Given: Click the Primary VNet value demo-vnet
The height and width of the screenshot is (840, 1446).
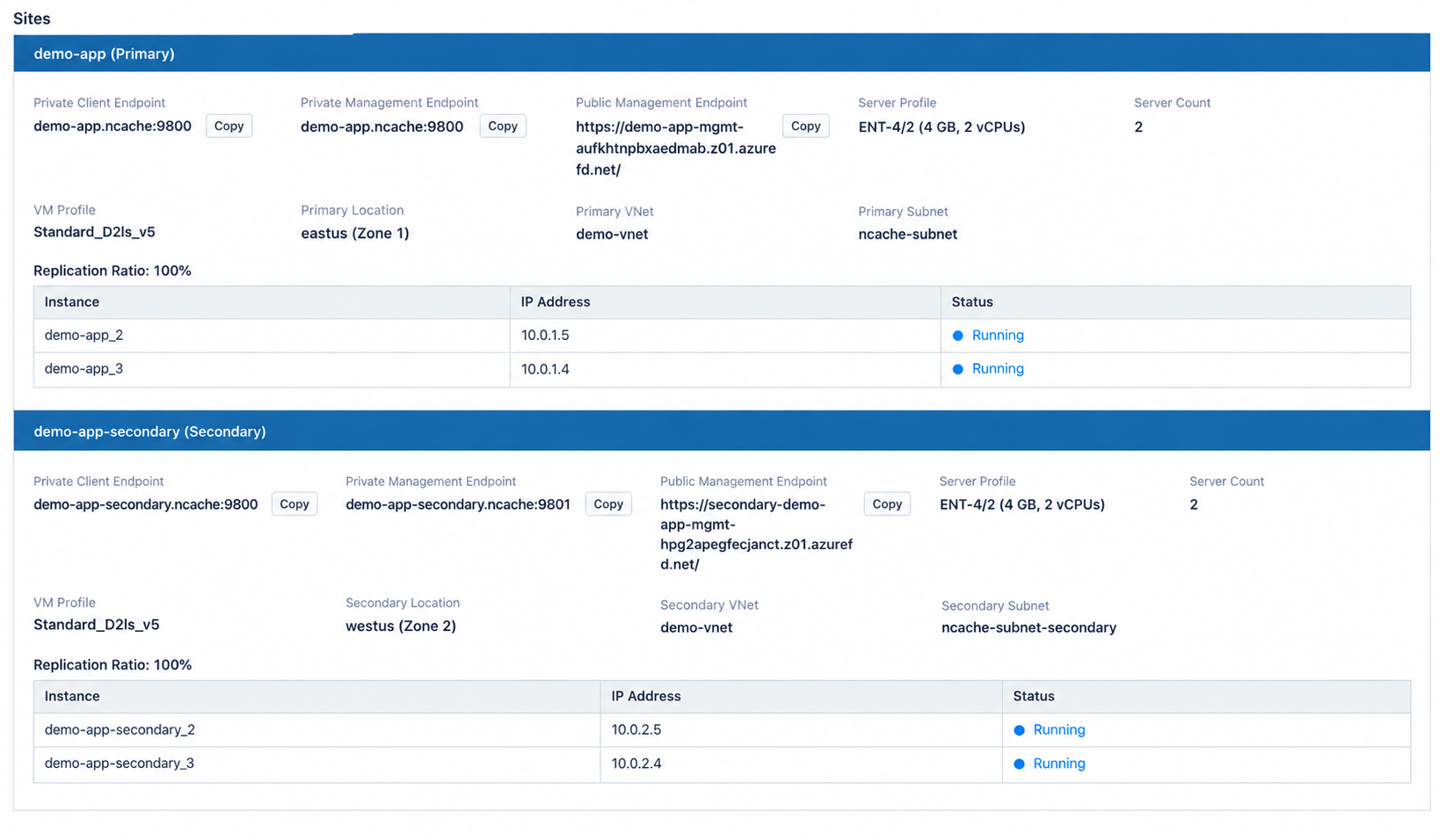Looking at the screenshot, I should point(612,234).
